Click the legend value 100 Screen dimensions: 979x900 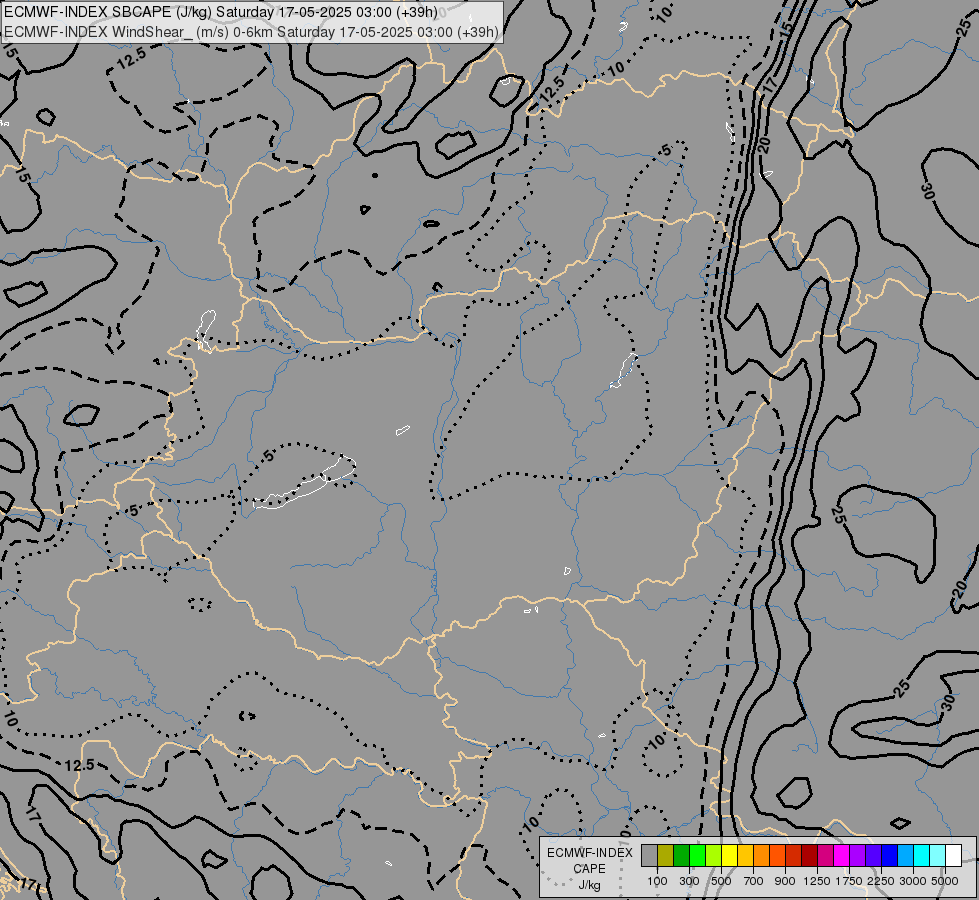[657, 881]
